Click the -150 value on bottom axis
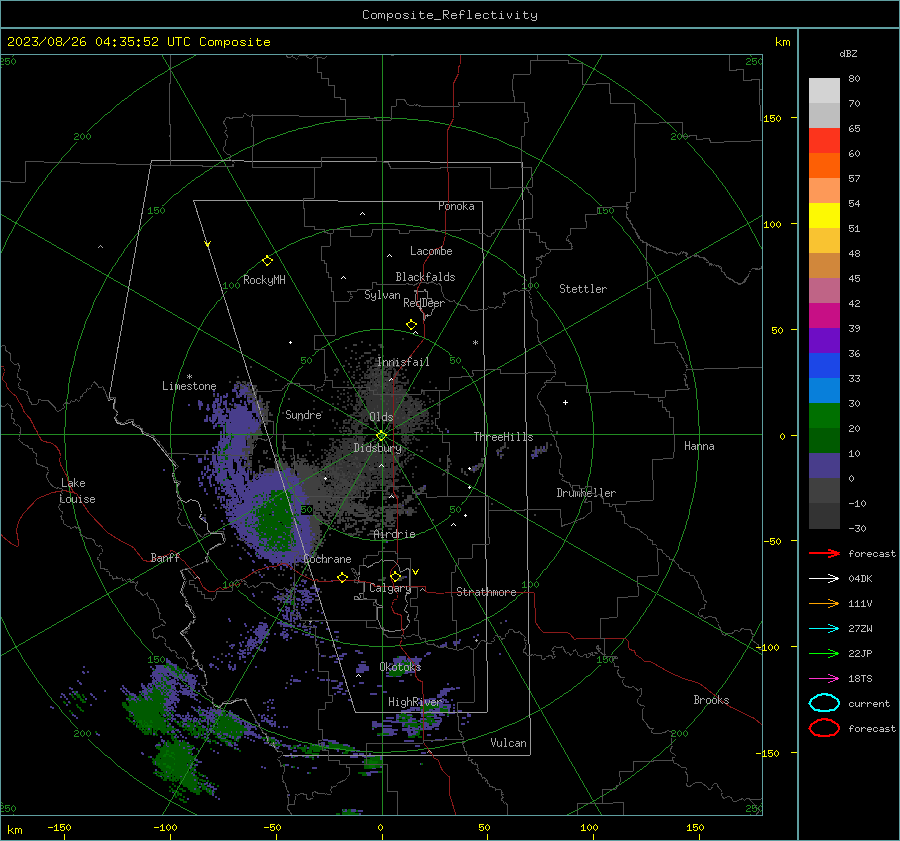 (59, 827)
